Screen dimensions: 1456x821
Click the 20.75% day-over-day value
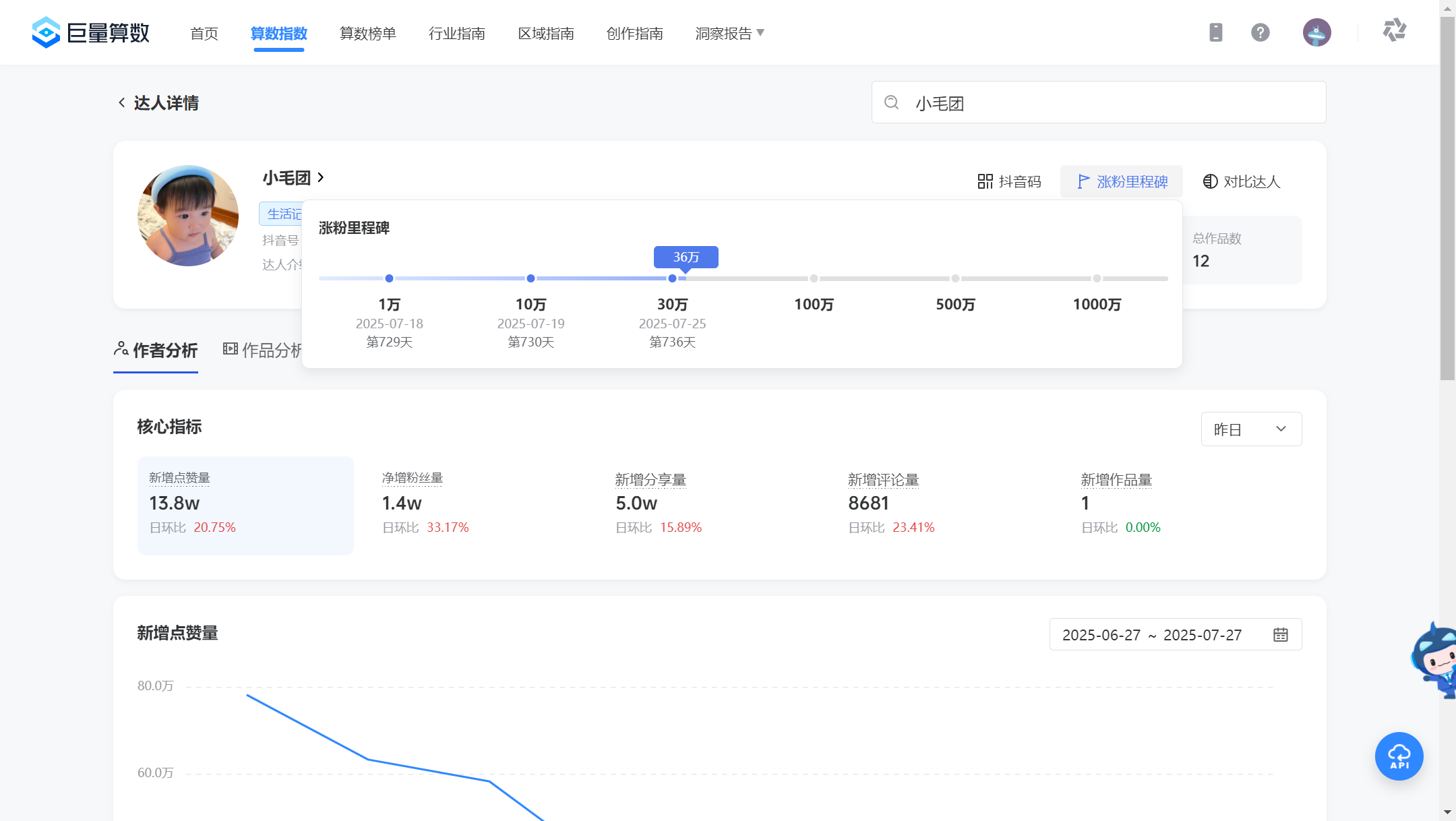click(214, 527)
